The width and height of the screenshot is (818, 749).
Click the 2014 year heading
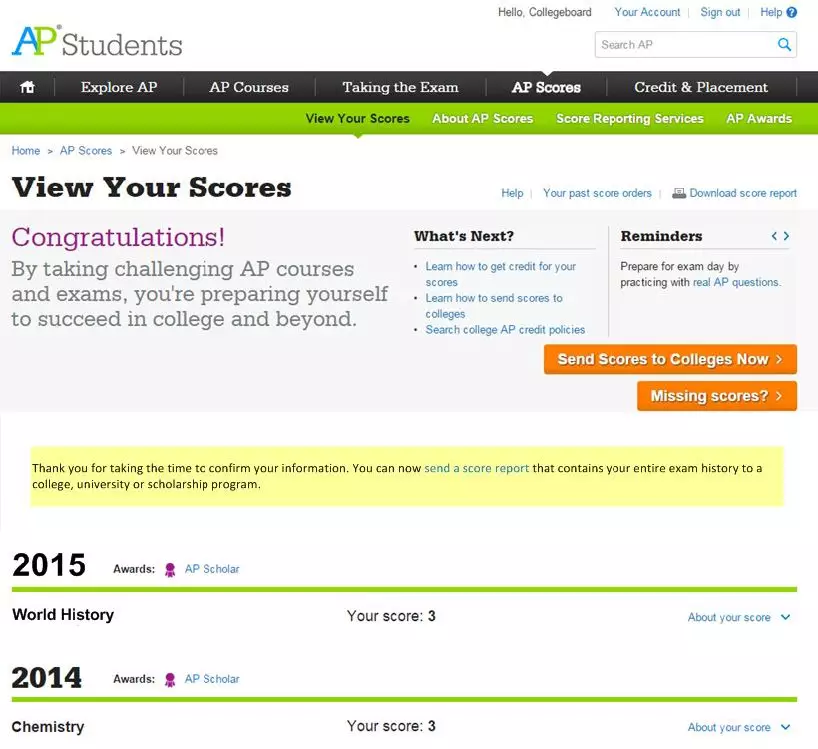(47, 678)
